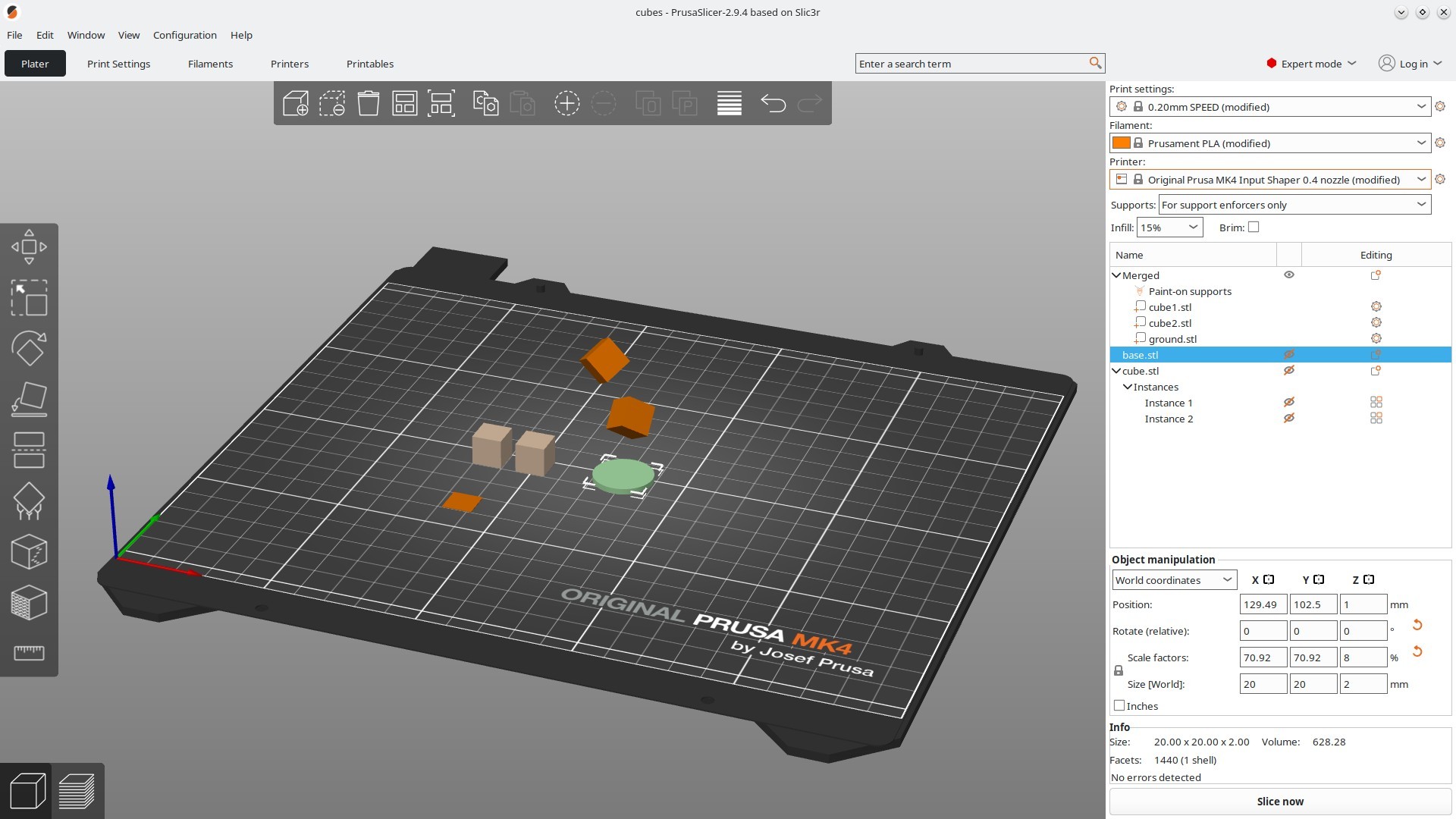Collapse the Merged tree node
Viewport: 1456px width, 819px height.
(x=1116, y=275)
